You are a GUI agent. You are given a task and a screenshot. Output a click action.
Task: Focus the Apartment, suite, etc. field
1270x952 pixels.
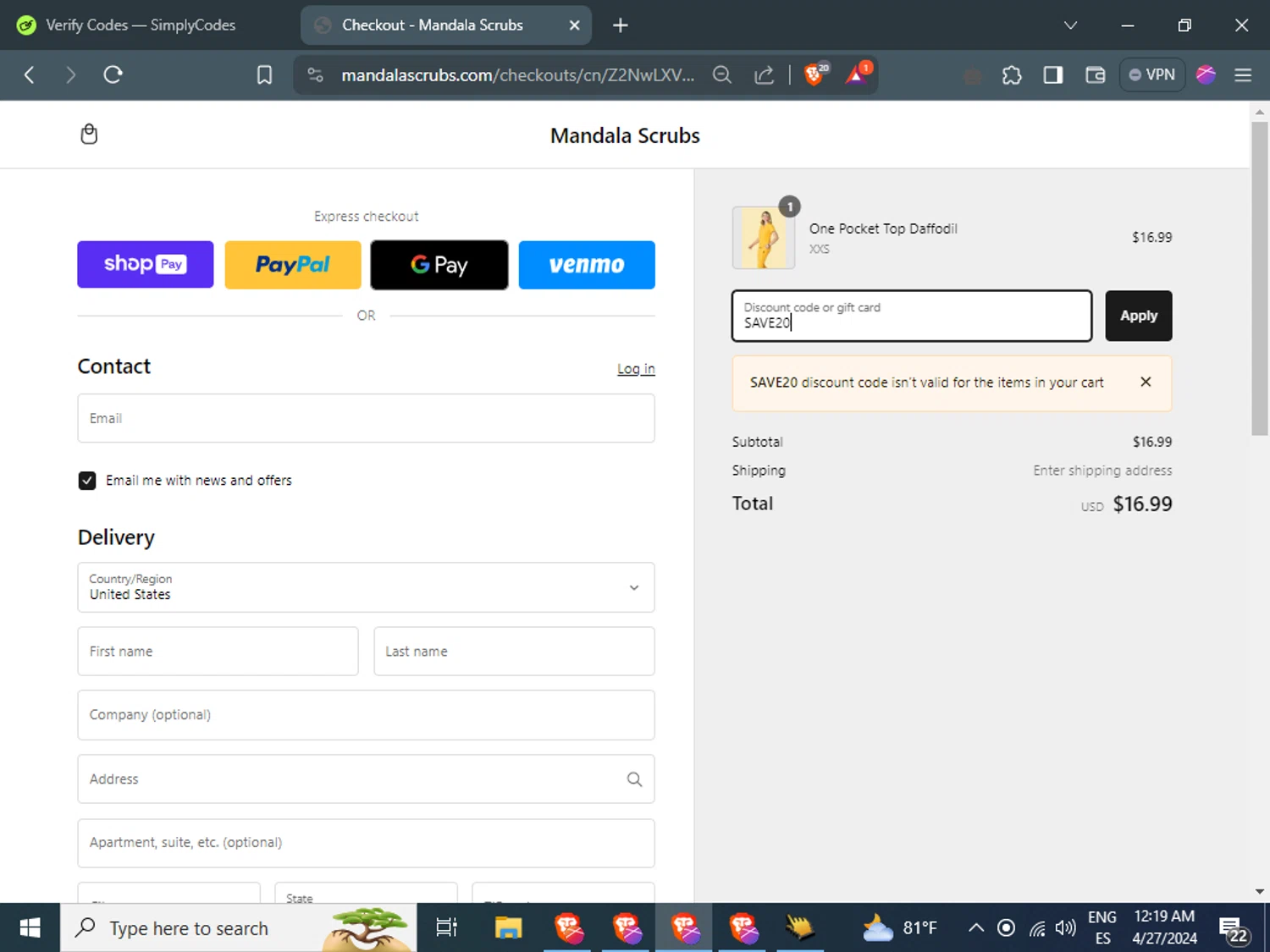(x=366, y=843)
